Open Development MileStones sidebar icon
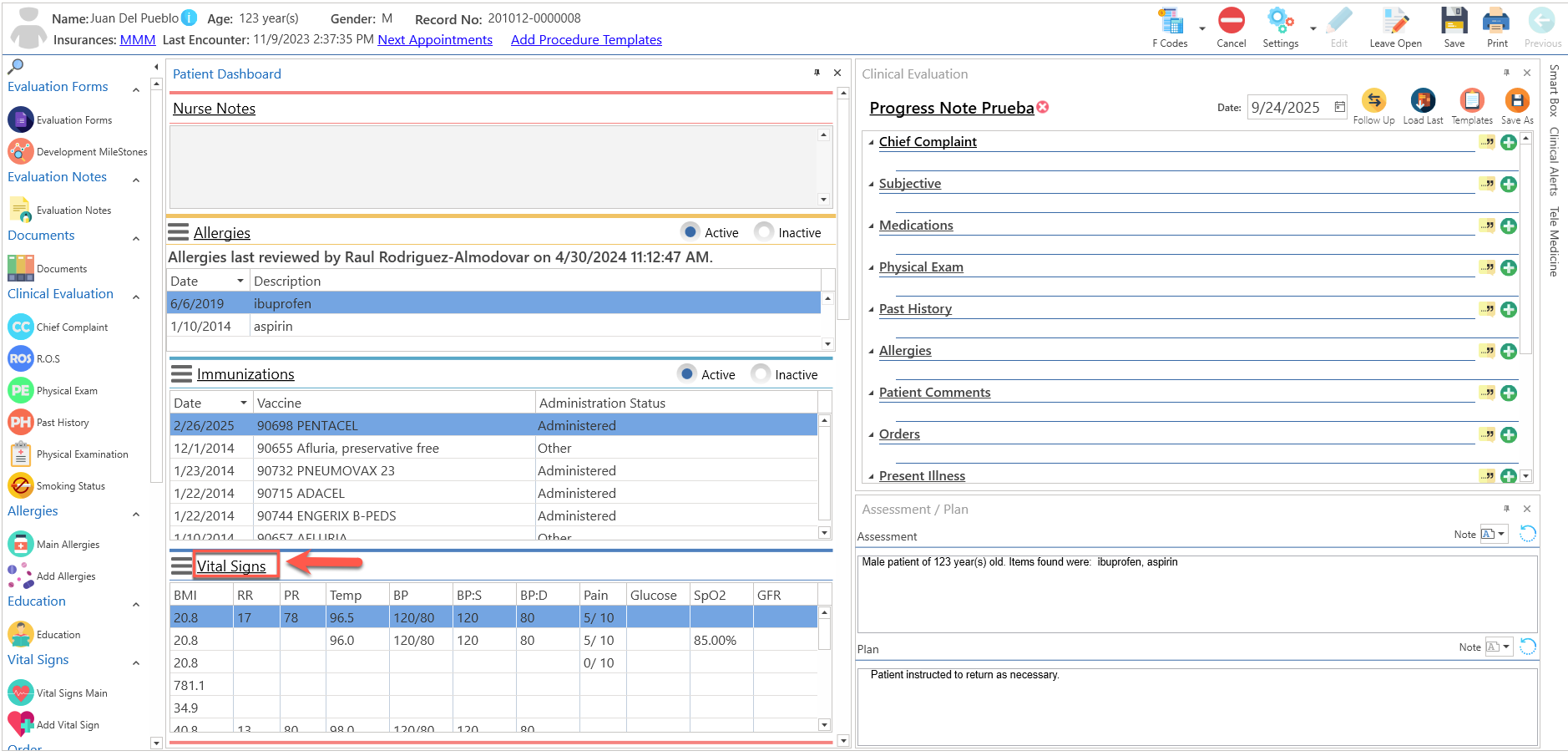Image resolution: width=1568 pixels, height=756 pixels. pos(21,151)
